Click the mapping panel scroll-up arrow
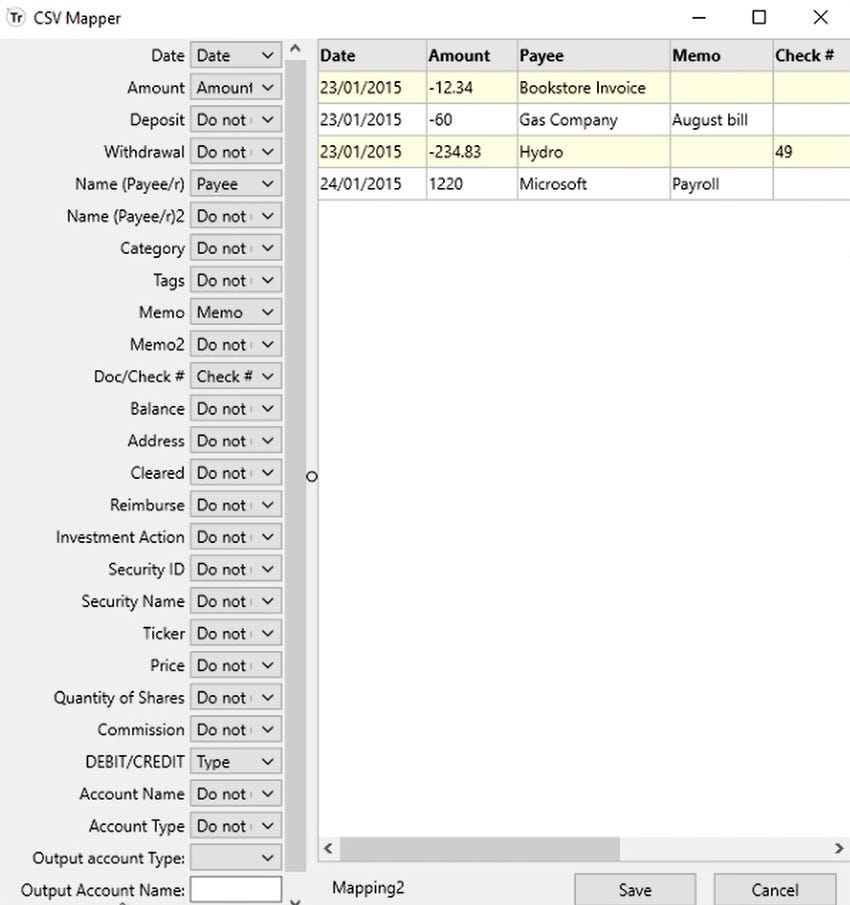This screenshot has width=850, height=905. pyautogui.click(x=295, y=48)
